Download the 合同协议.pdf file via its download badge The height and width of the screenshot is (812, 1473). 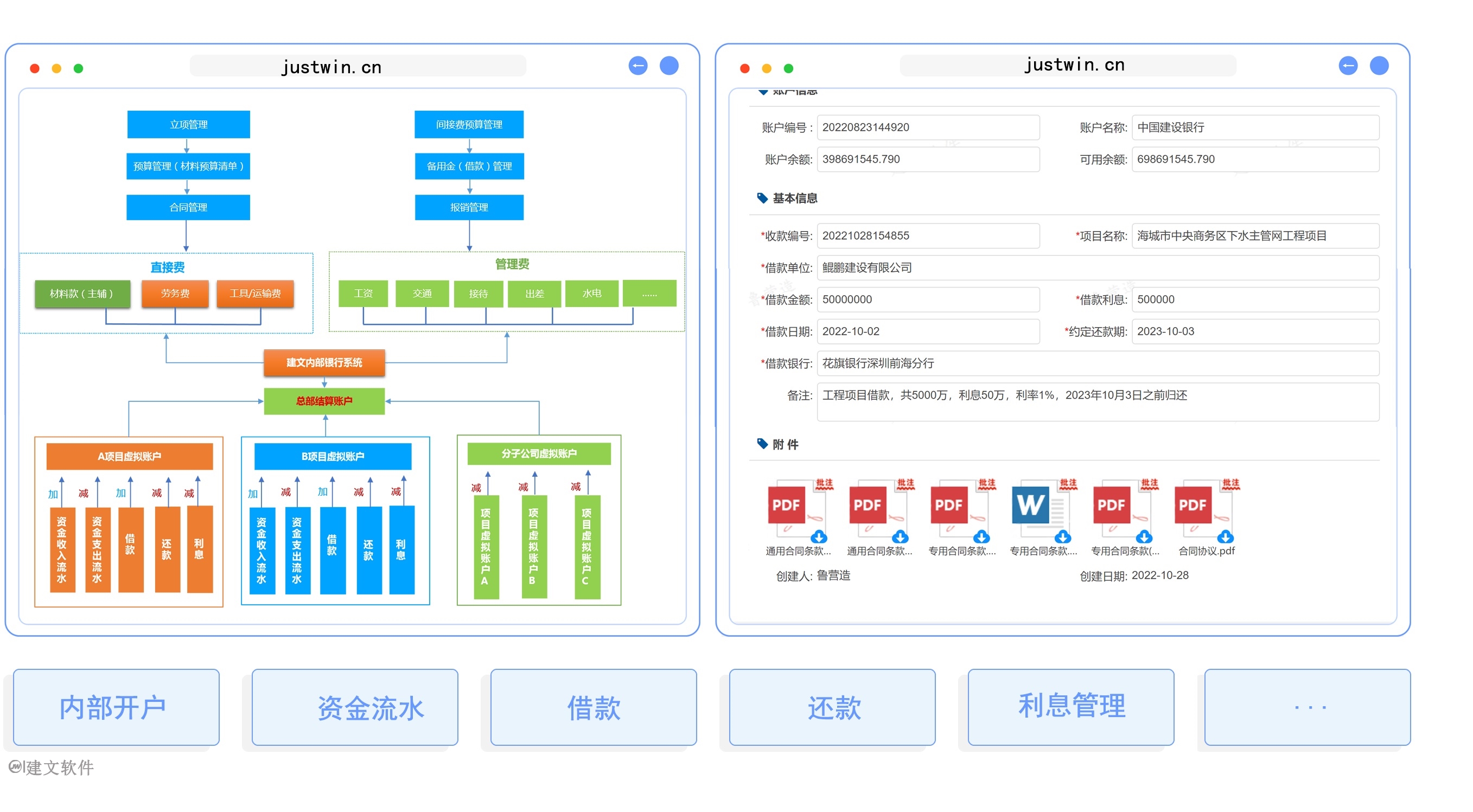click(x=1225, y=537)
